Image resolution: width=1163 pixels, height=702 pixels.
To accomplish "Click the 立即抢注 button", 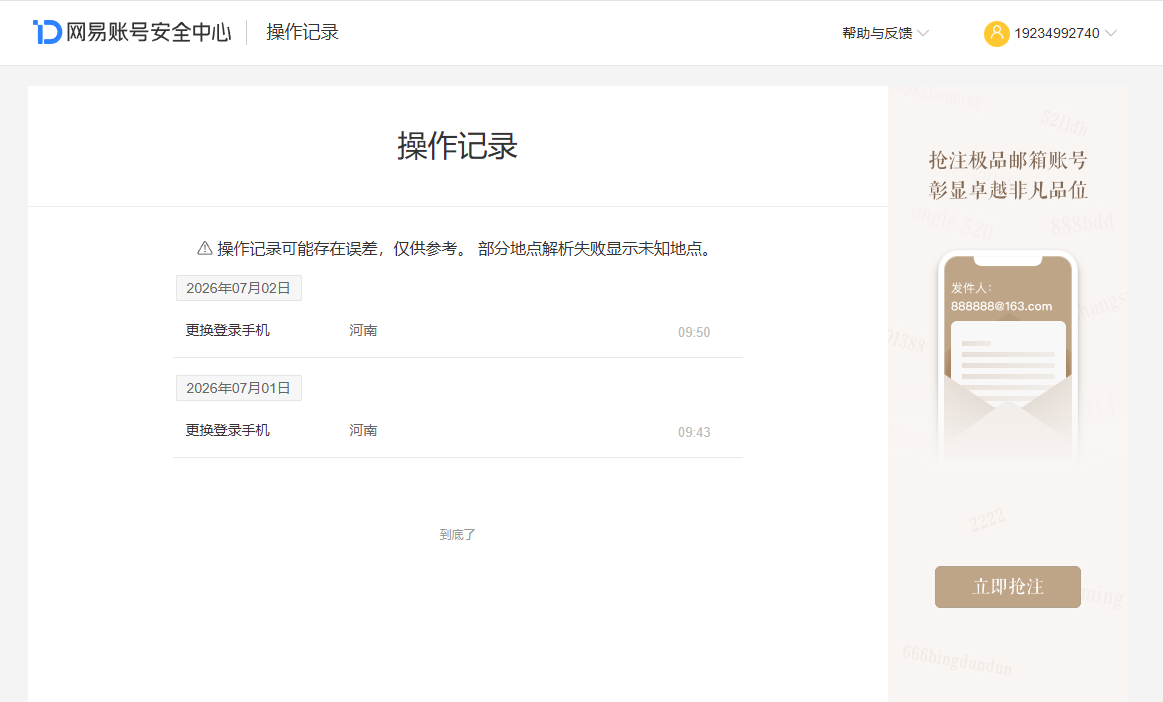I will pos(1007,587).
